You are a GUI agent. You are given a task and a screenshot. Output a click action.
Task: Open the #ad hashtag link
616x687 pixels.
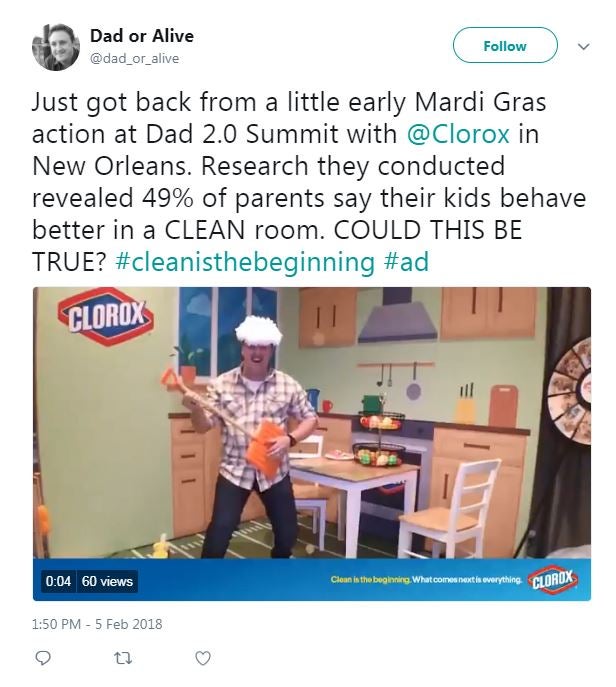point(406,262)
